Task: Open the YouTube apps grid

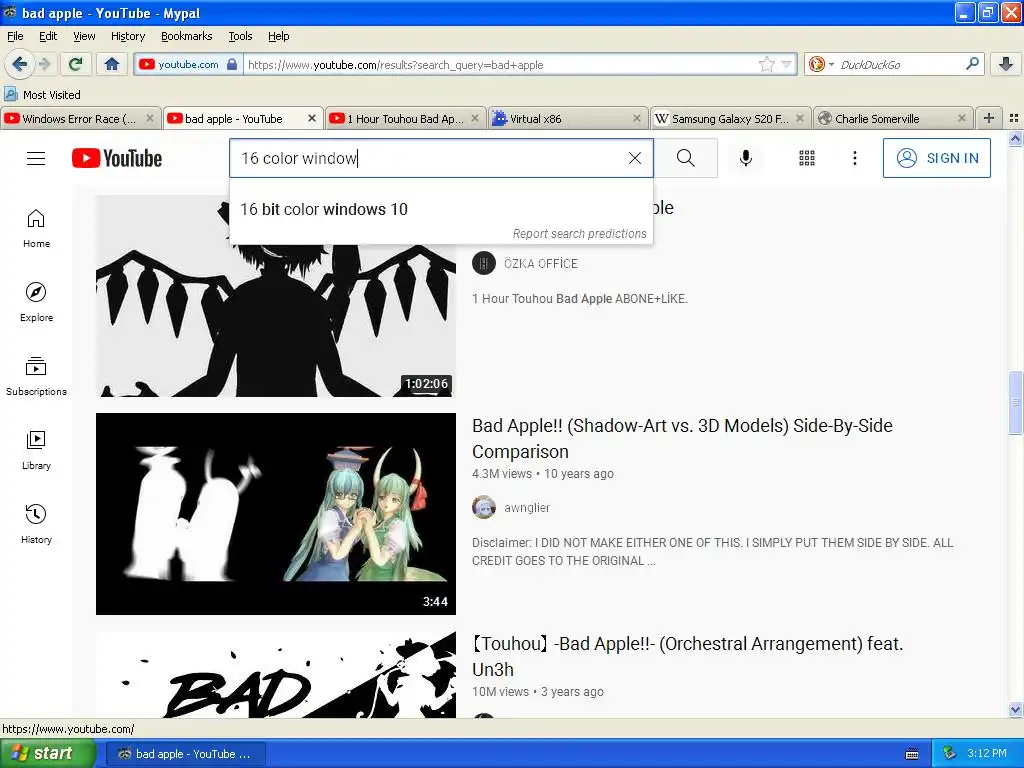Action: 807,158
